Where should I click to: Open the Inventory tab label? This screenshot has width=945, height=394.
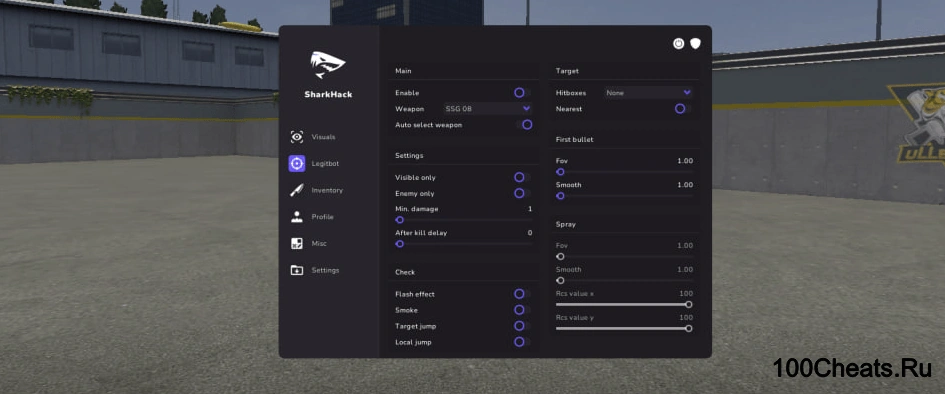pyautogui.click(x=327, y=190)
